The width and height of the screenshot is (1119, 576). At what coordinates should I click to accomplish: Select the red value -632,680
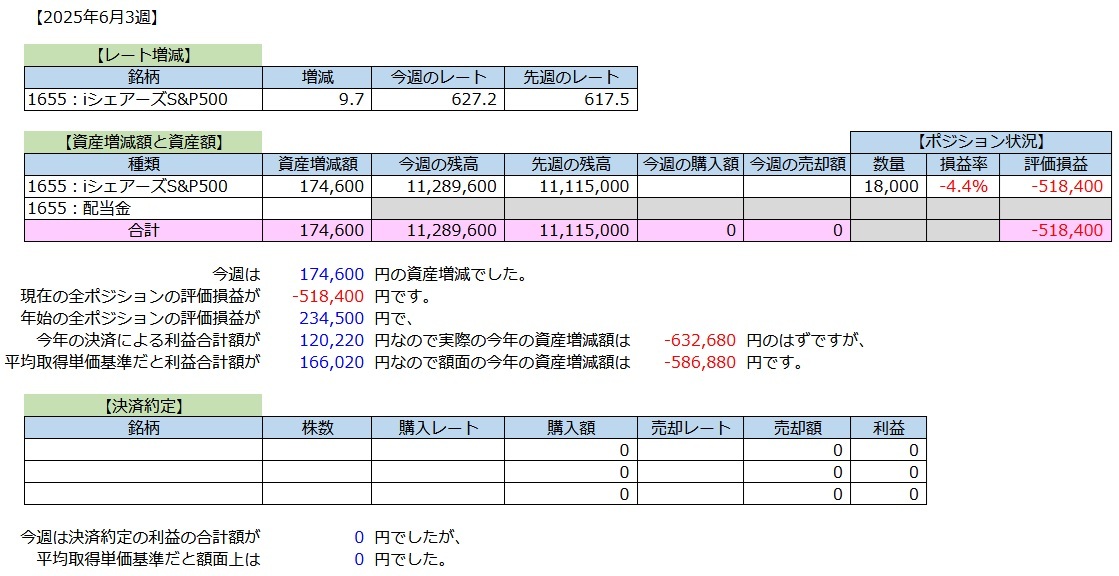[x=699, y=340]
